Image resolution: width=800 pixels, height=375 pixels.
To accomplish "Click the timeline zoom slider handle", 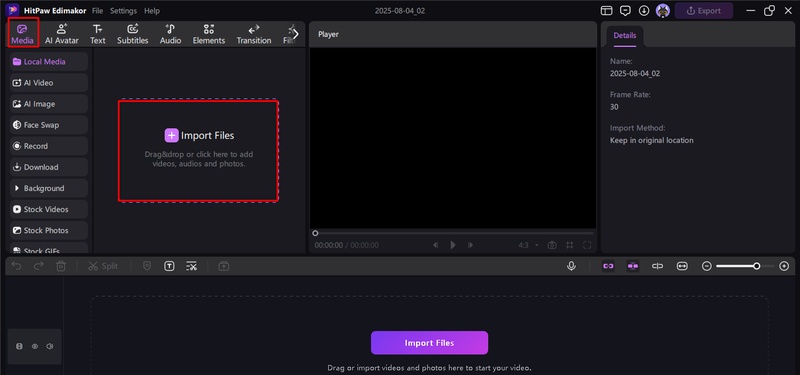I will (757, 266).
